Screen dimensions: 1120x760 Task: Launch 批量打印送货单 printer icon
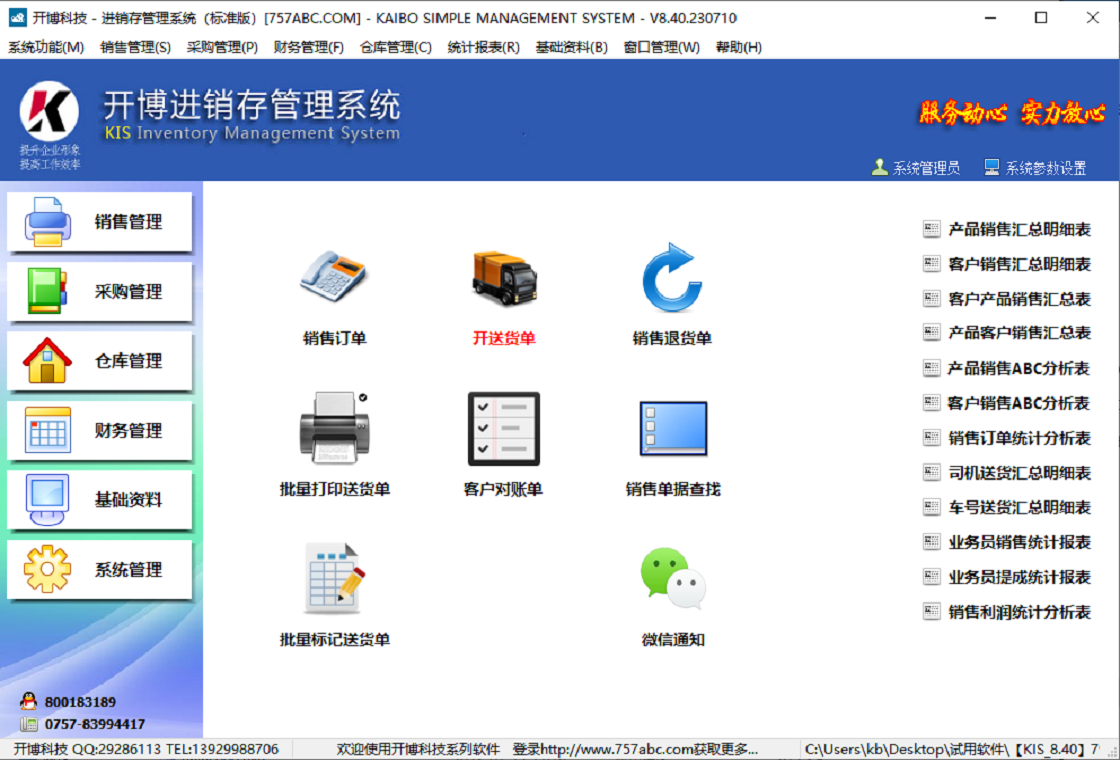click(334, 428)
